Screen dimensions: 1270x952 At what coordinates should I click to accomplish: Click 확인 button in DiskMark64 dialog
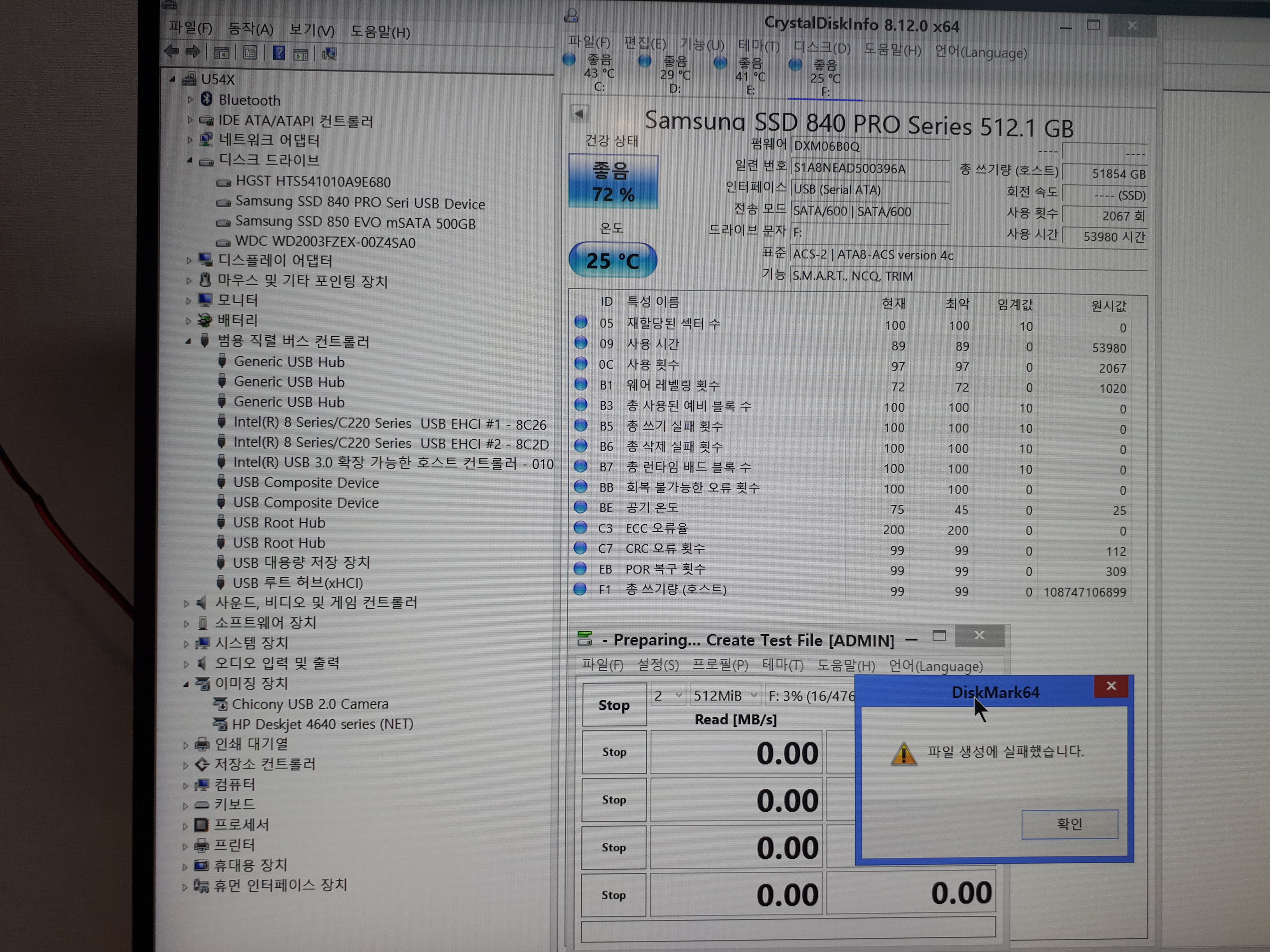(x=1069, y=824)
